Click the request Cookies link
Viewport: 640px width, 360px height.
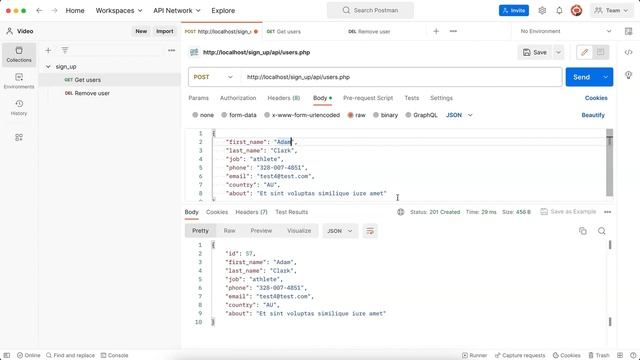pyautogui.click(x=596, y=98)
